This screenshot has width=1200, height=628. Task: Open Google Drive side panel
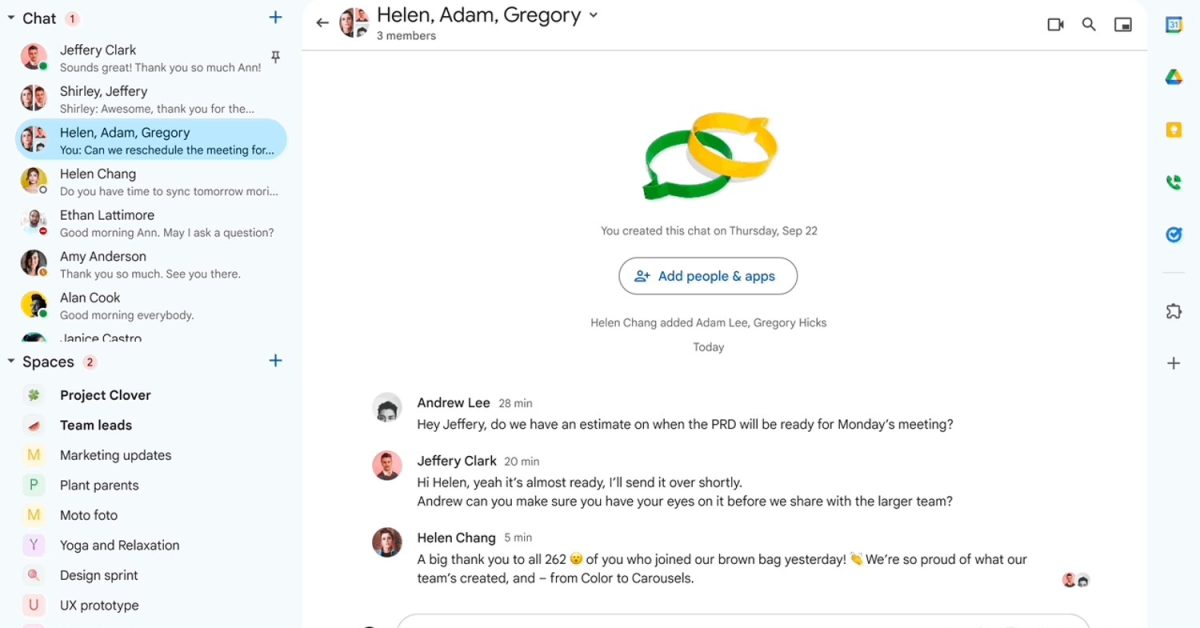[x=1174, y=78]
